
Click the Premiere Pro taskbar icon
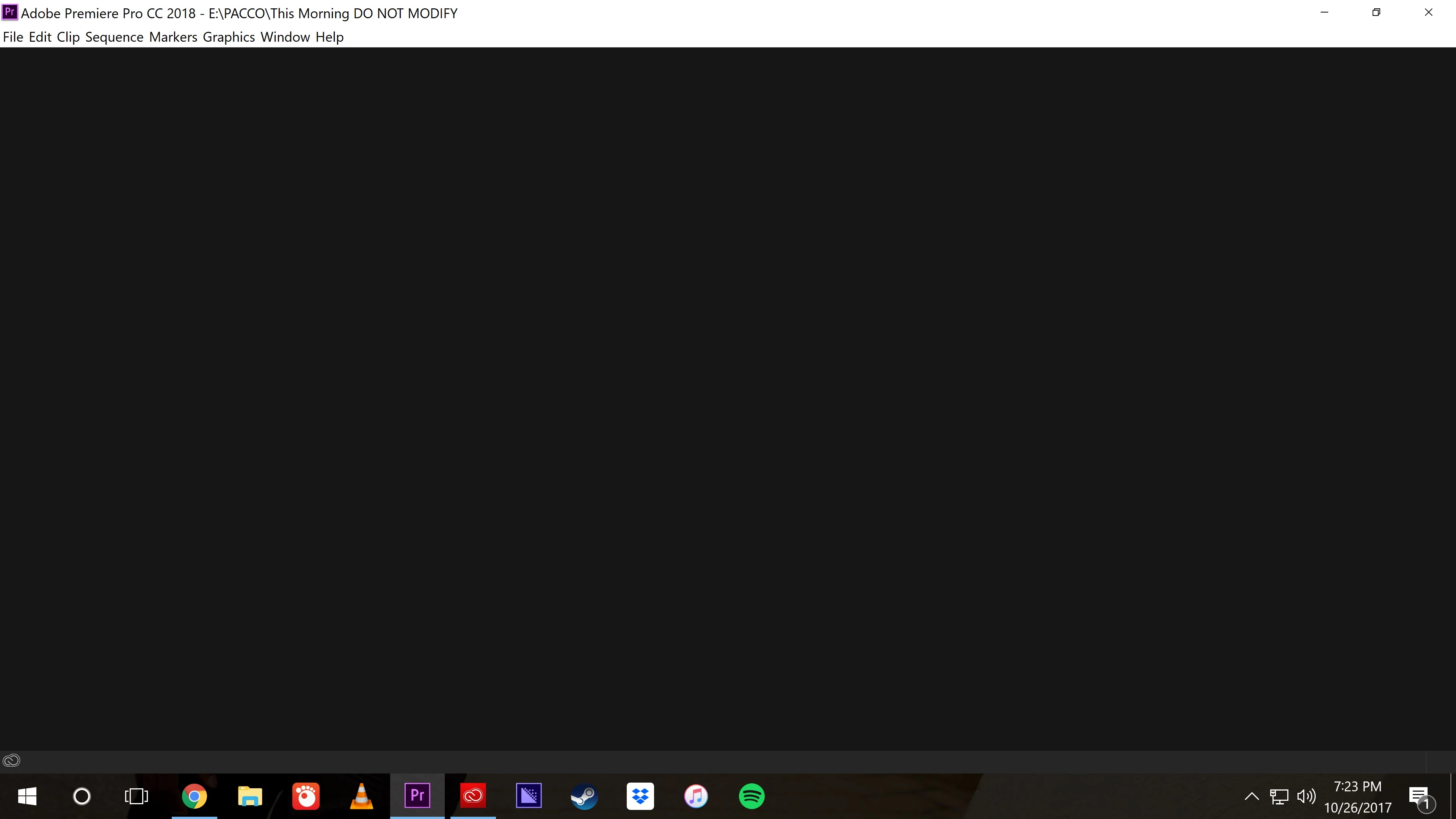tap(417, 796)
